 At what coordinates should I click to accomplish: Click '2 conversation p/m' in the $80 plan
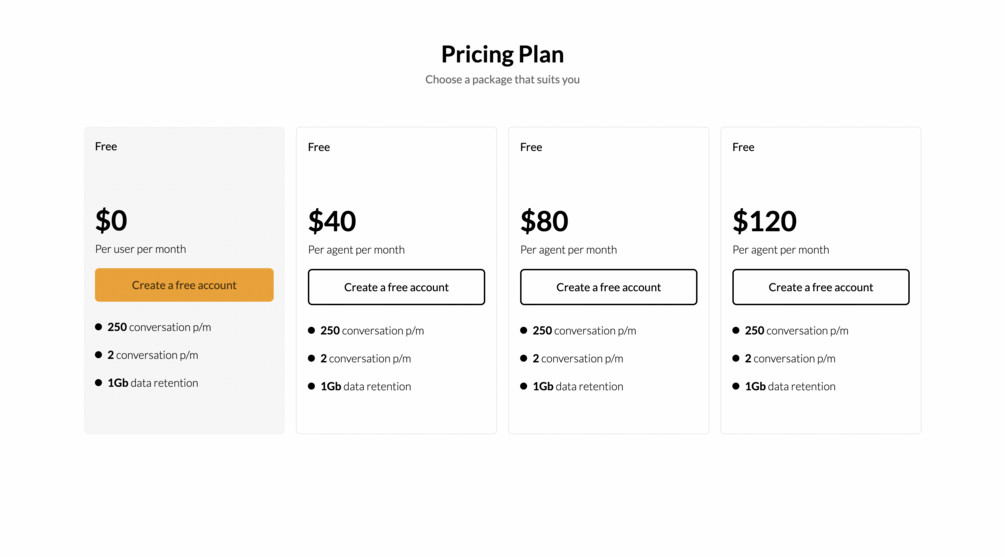tap(578, 358)
